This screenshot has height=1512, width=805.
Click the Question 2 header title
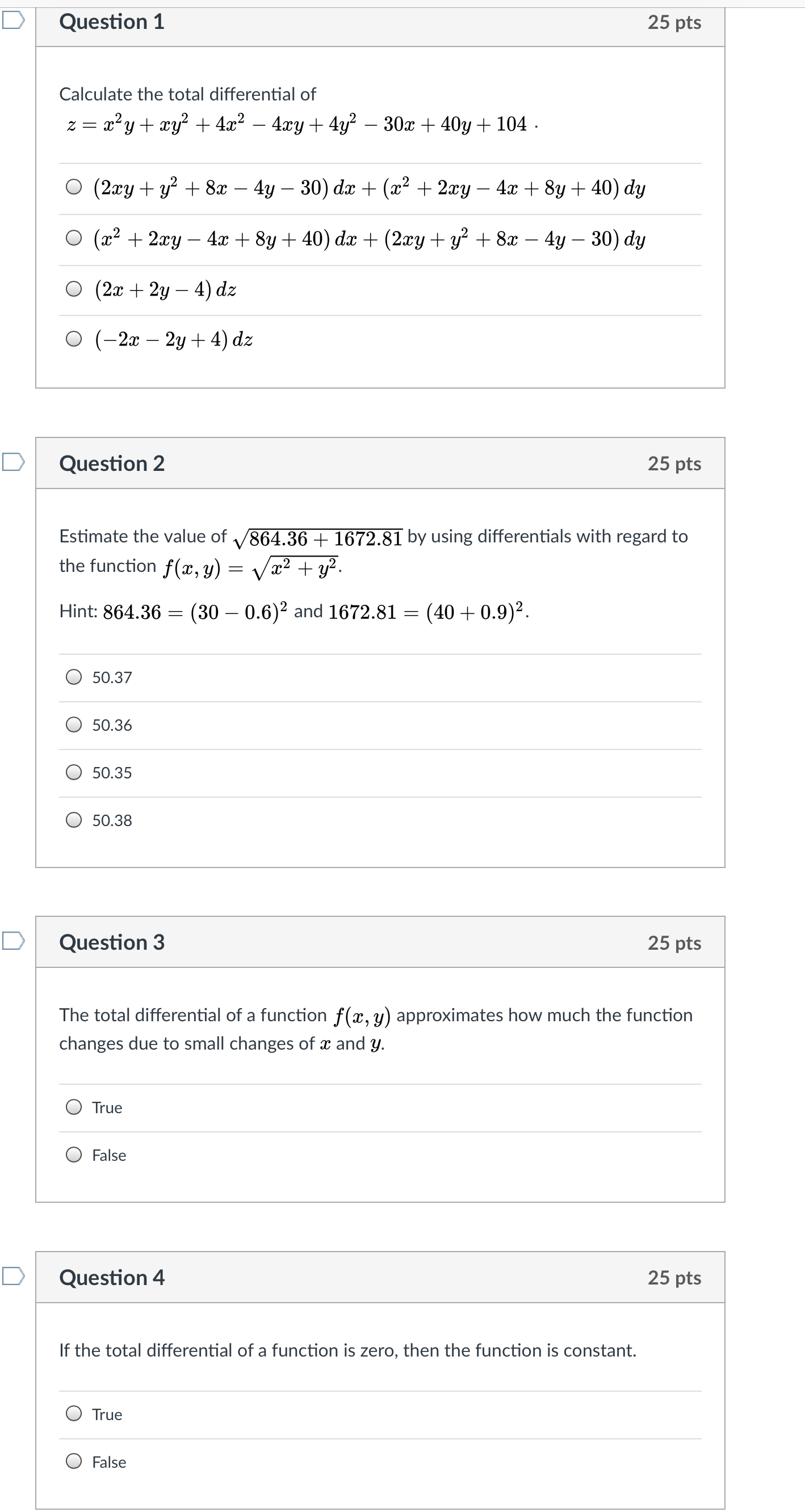click(x=112, y=464)
